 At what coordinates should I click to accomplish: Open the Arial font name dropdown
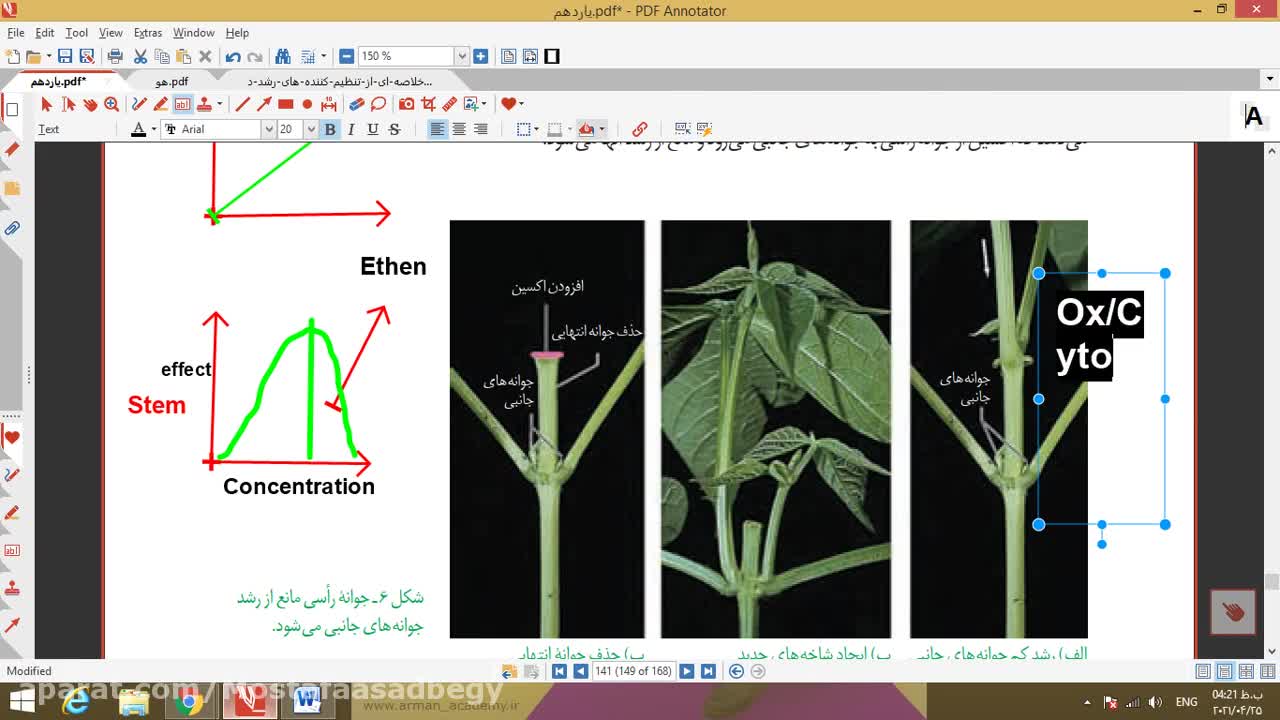tap(268, 129)
